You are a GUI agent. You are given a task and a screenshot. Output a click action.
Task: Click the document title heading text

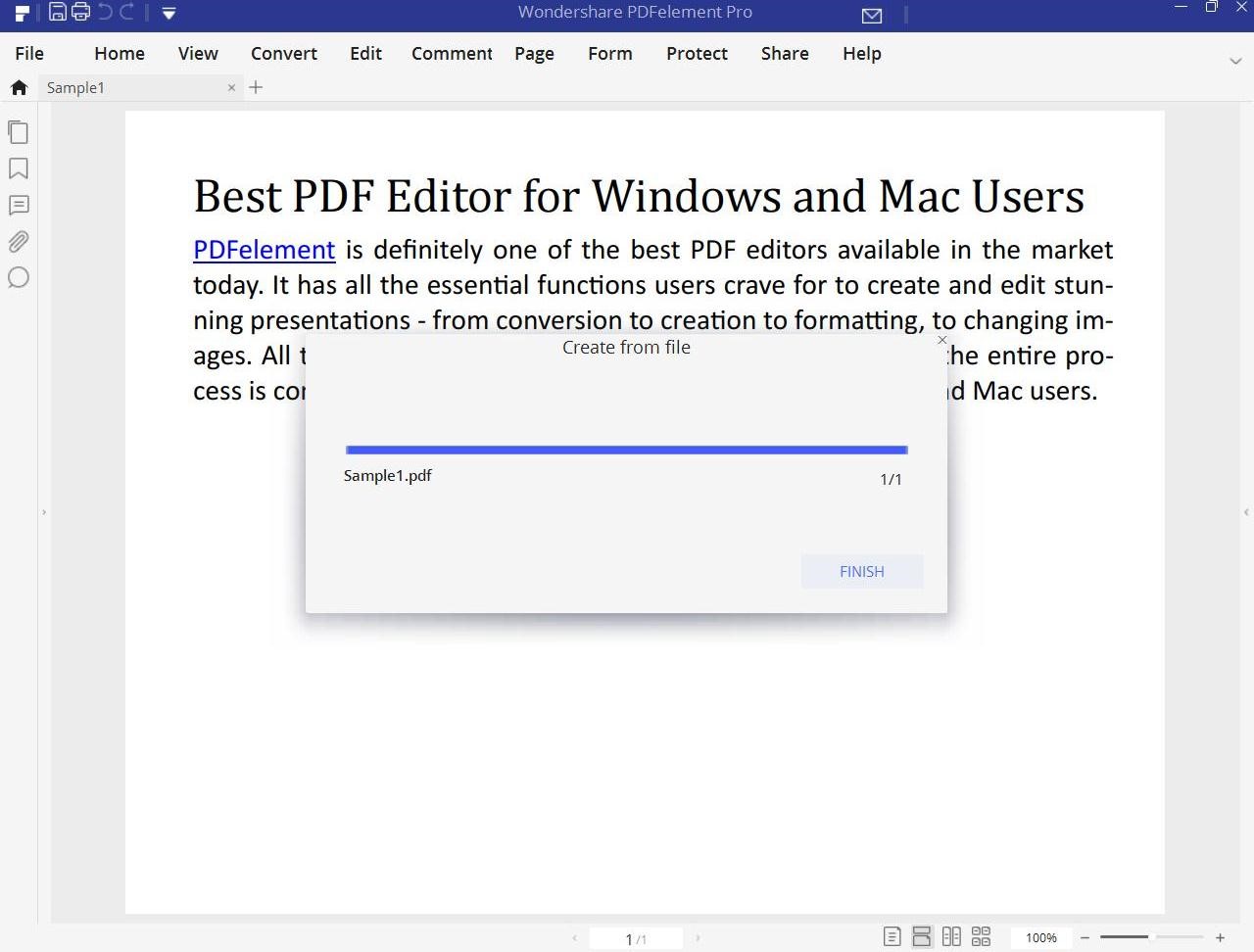[x=639, y=196]
